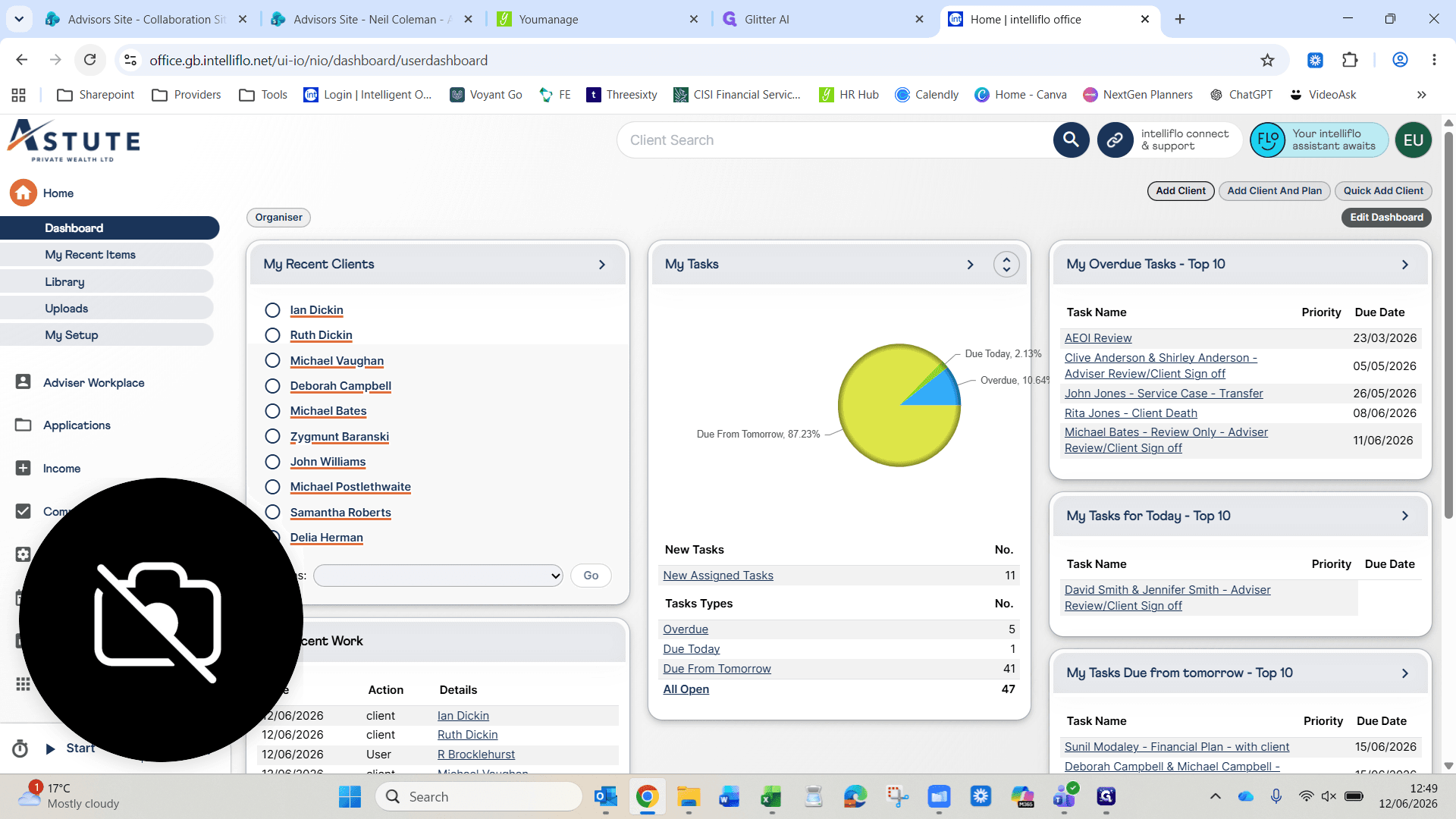Select the radio button for Michael Vaughan
This screenshot has width=1456, height=819.
pyautogui.click(x=273, y=360)
